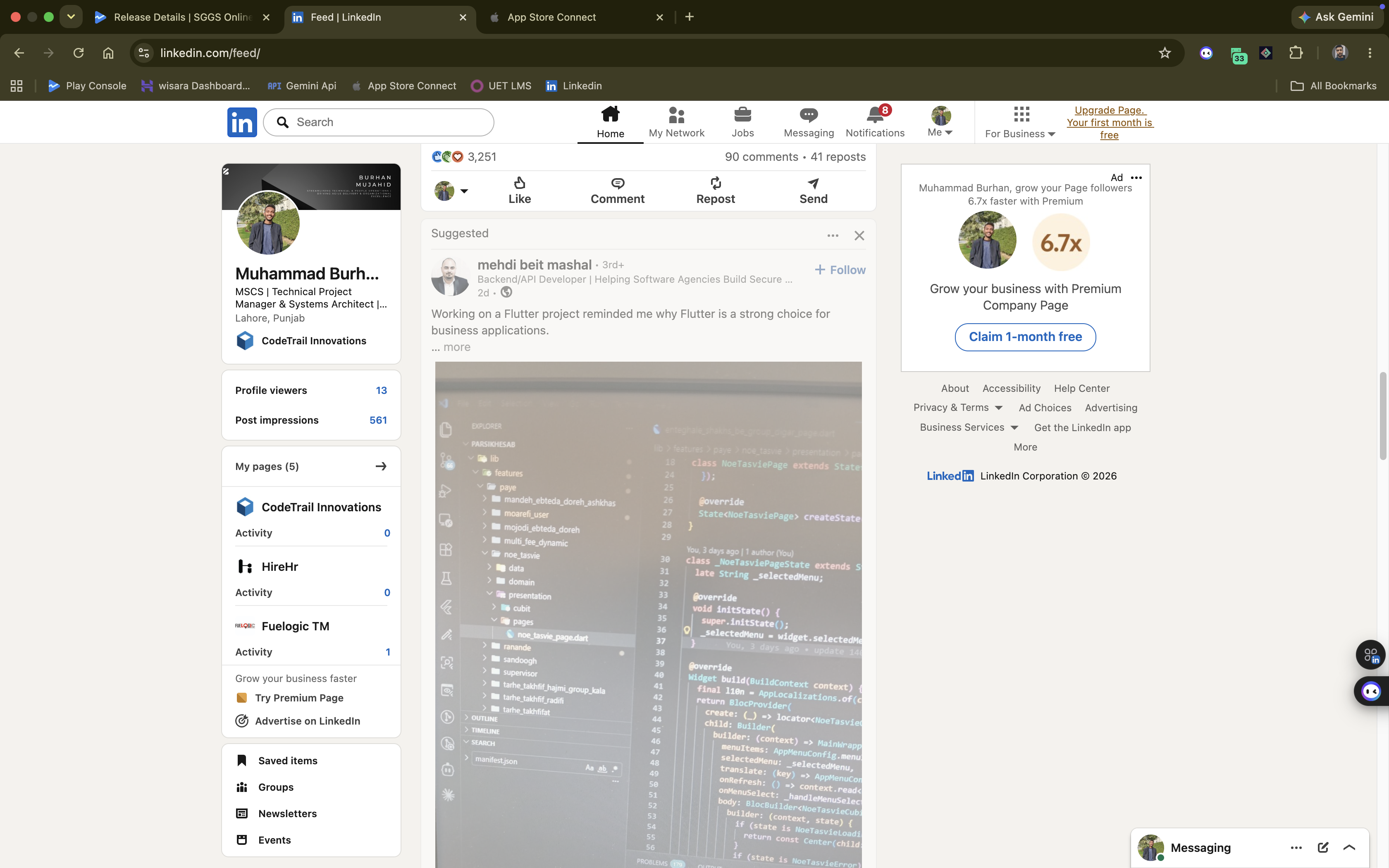Click the sidebar profile avatar photo
The height and width of the screenshot is (868, 1389).
coord(268,223)
